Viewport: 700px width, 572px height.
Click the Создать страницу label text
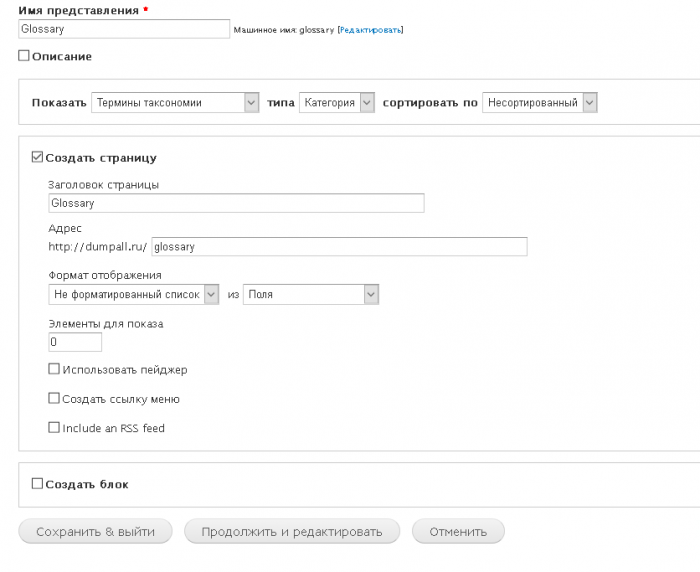(101, 158)
